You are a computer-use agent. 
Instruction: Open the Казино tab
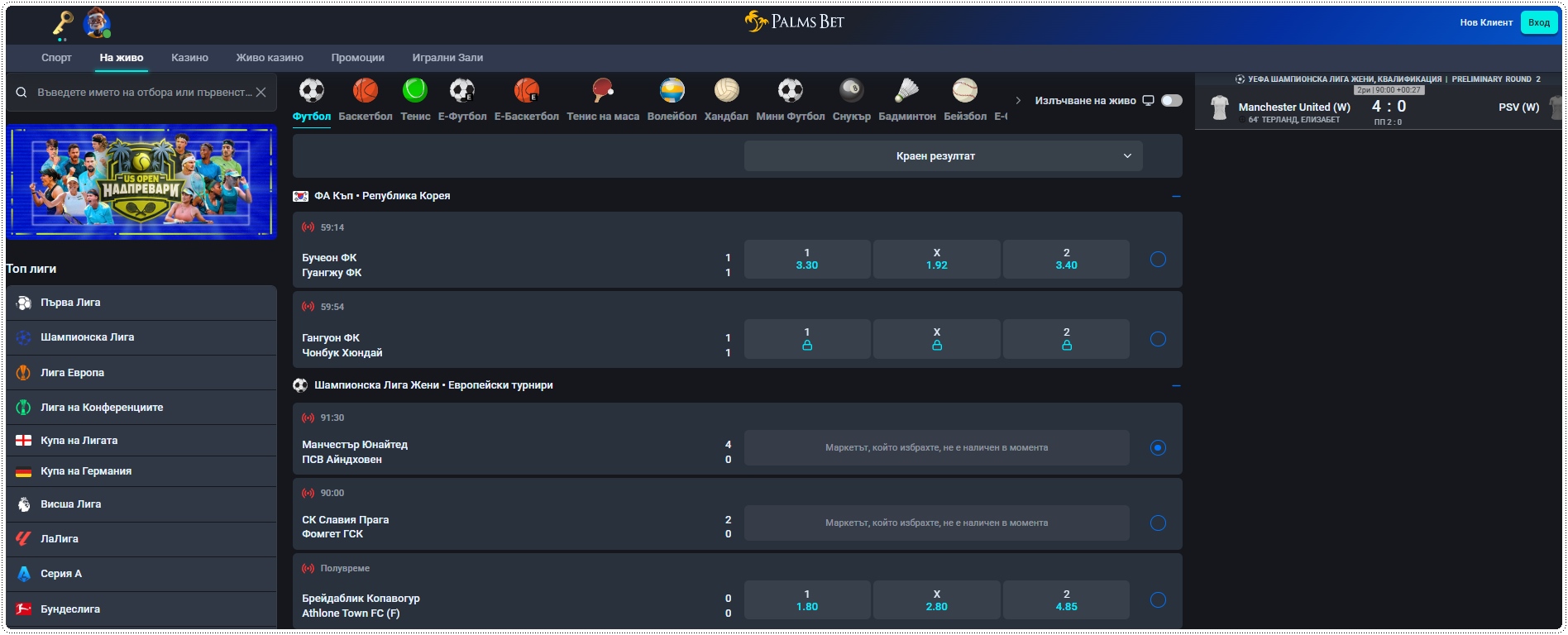189,58
